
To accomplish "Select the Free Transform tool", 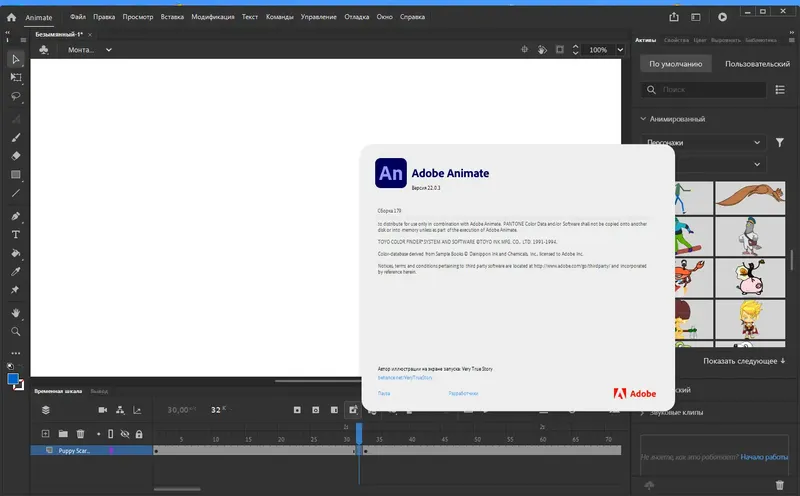I will point(16,78).
